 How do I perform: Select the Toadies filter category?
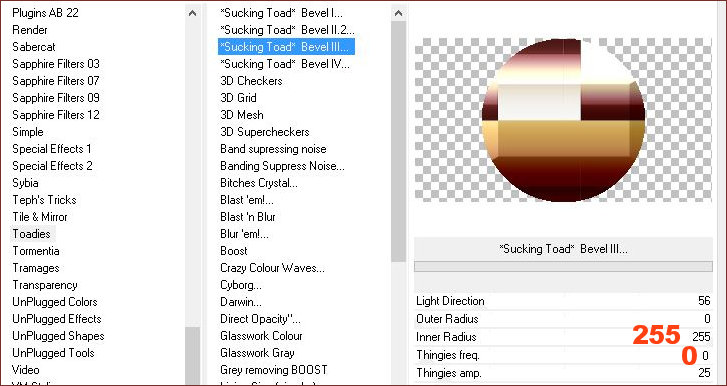pos(32,234)
